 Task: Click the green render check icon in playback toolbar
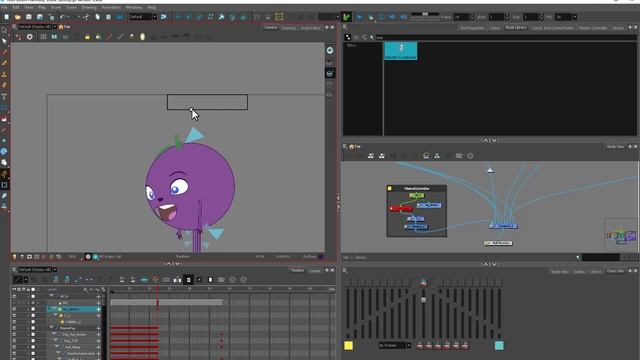click(347, 17)
